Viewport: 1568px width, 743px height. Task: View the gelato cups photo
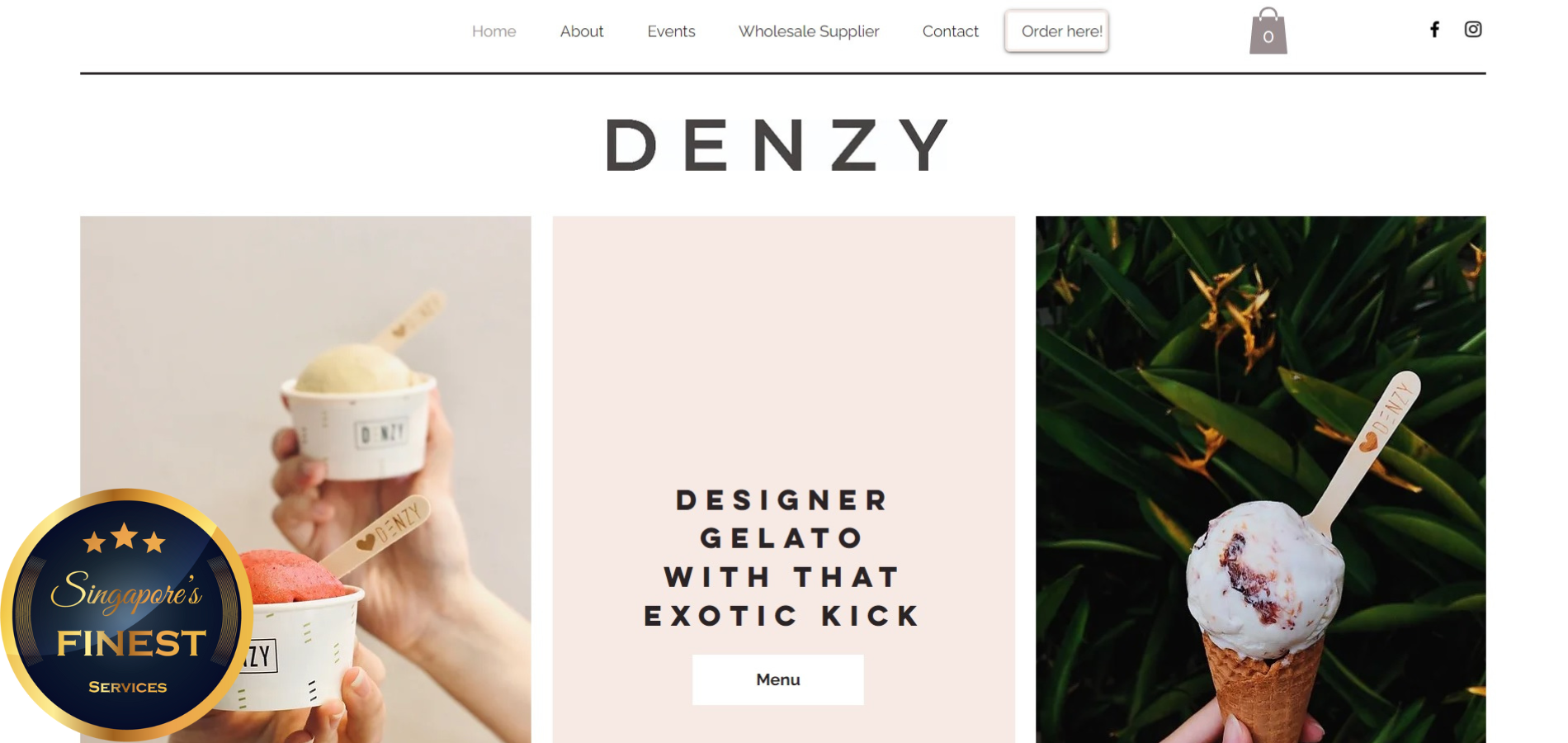[305, 479]
